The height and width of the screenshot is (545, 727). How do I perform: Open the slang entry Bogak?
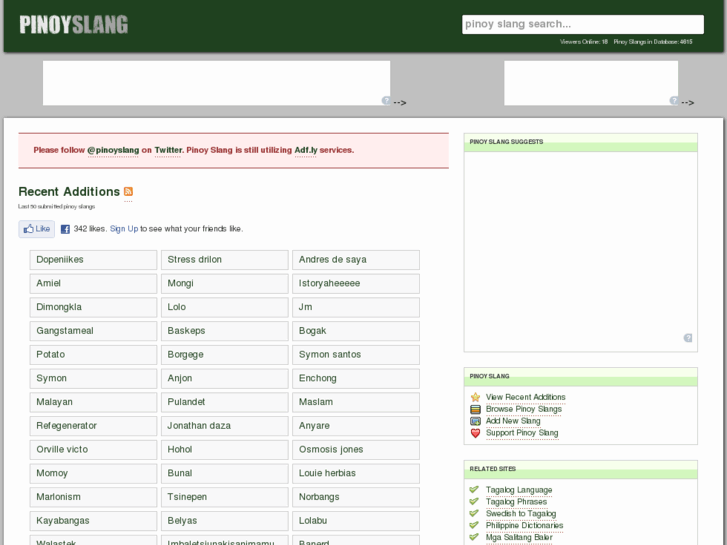[356, 331]
